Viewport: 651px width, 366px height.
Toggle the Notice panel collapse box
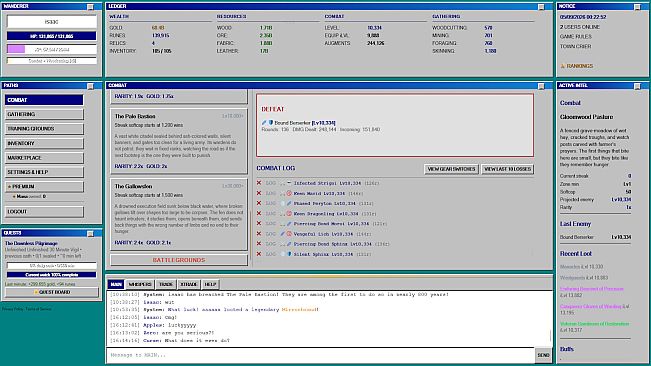pyautogui.click(x=637, y=7)
